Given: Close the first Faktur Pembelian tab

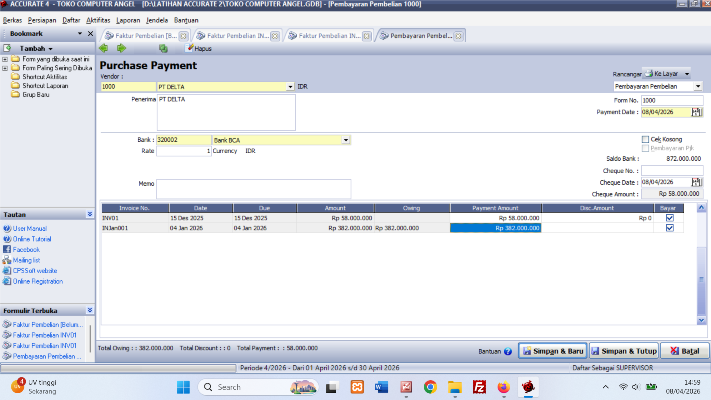Looking at the screenshot, I should click(183, 36).
